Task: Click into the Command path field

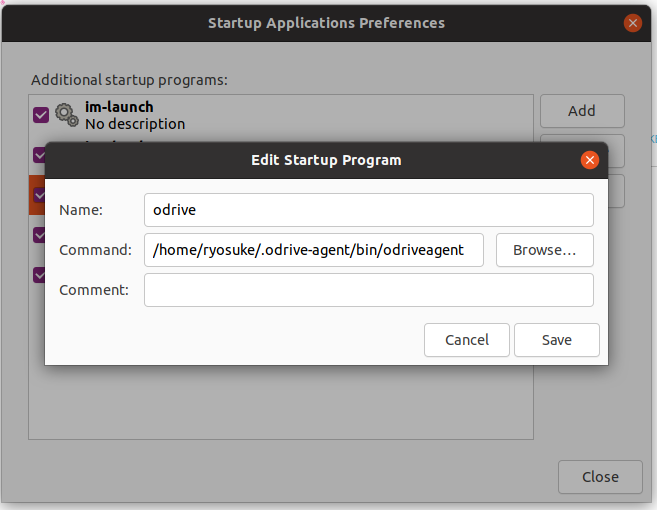Action: click(x=314, y=250)
